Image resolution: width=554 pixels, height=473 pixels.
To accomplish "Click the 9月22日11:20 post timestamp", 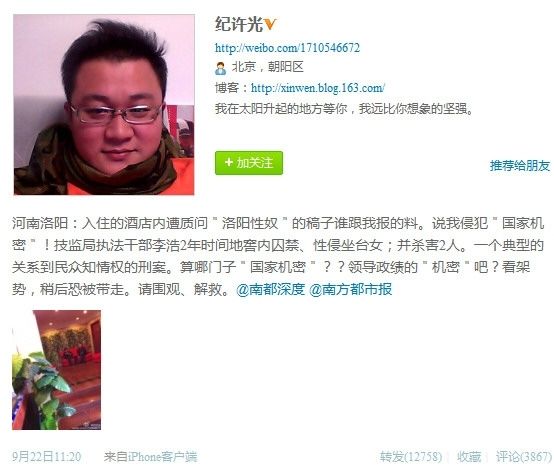I will pyautogui.click(x=47, y=456).
